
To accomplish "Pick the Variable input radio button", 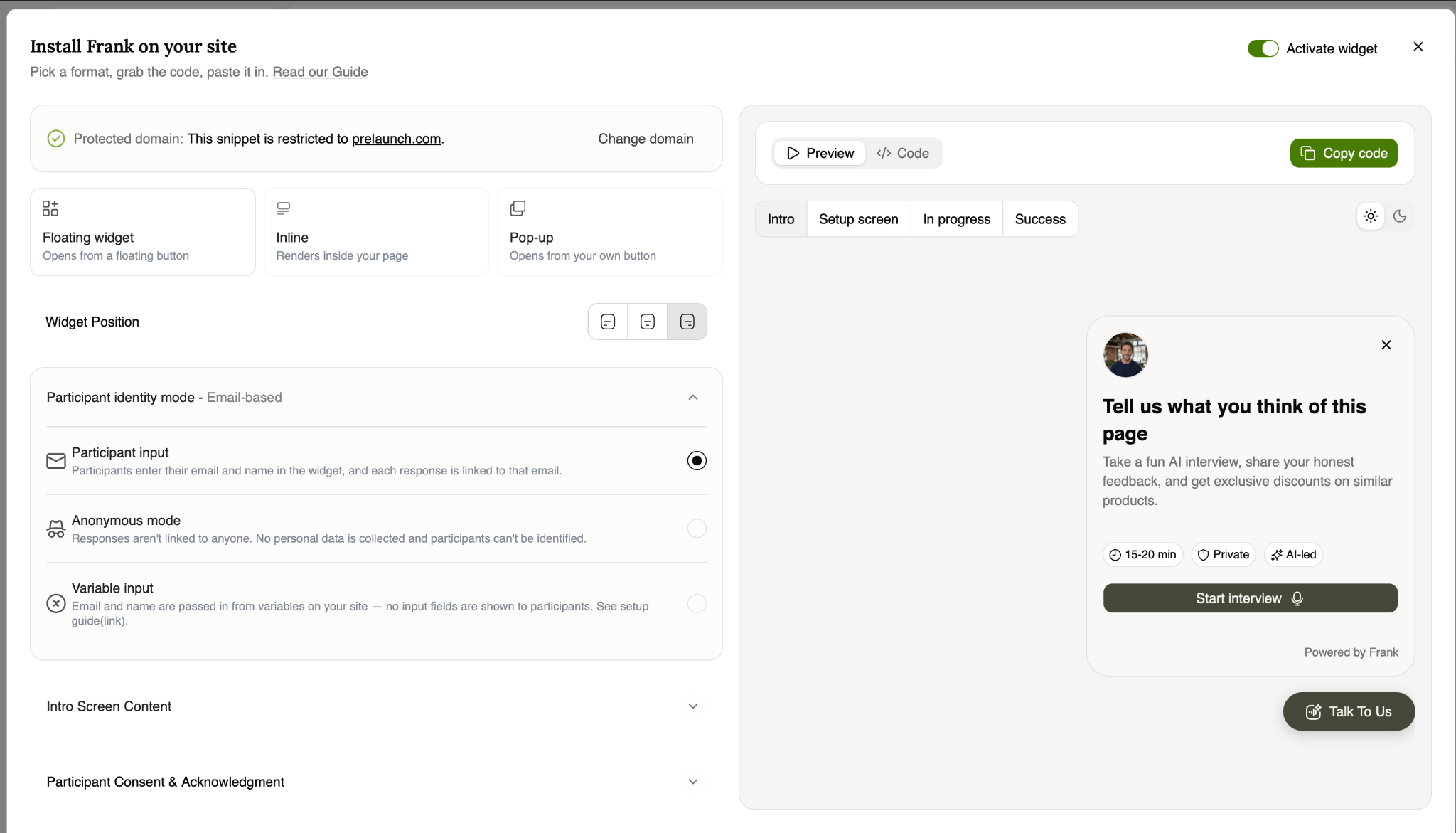I will point(697,604).
